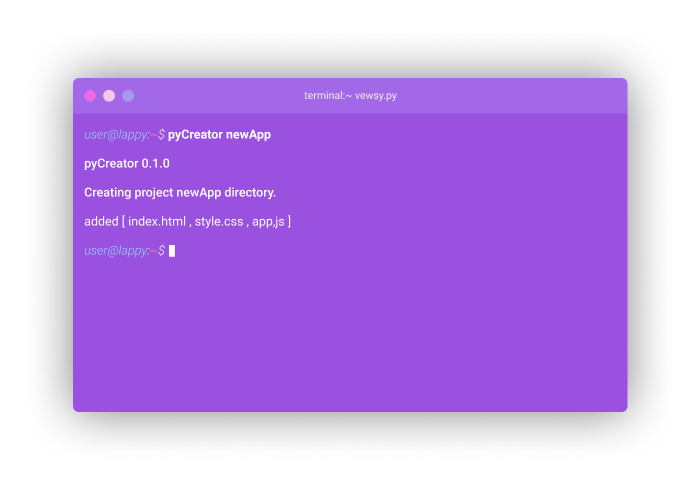
Task: Click the 'app.js' filename in output
Action: coord(268,221)
